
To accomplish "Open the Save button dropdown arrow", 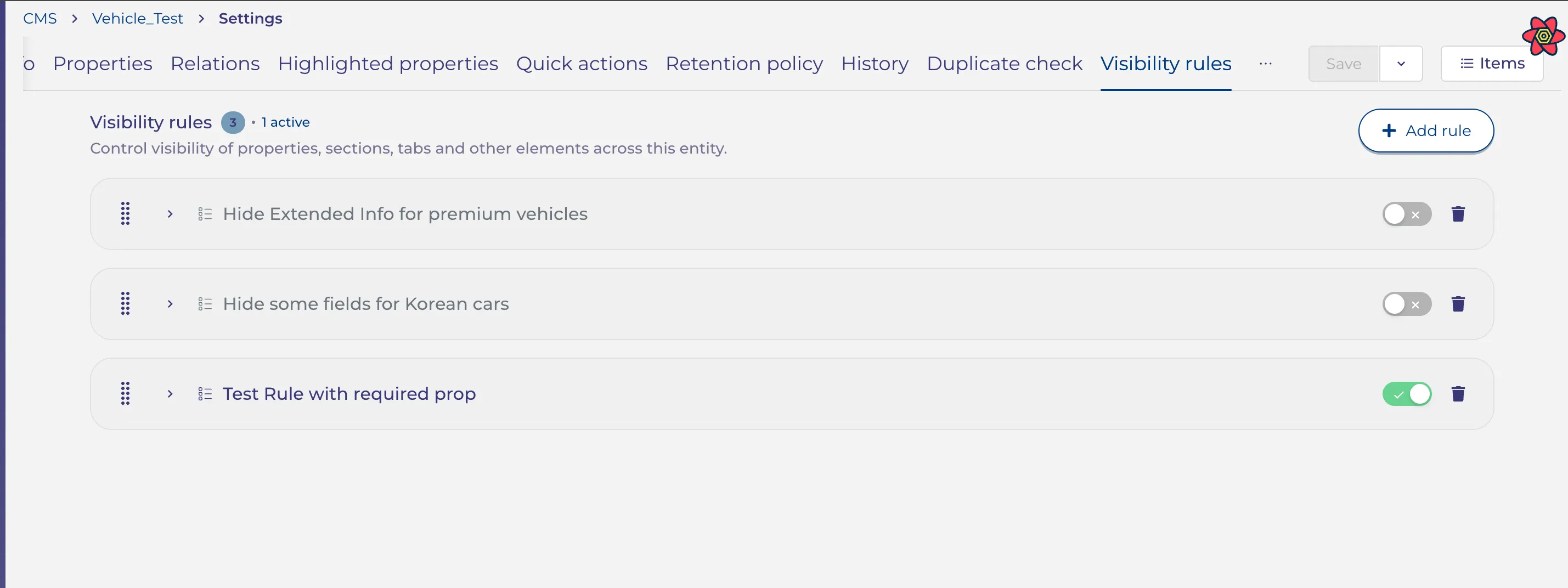I will pos(1401,63).
